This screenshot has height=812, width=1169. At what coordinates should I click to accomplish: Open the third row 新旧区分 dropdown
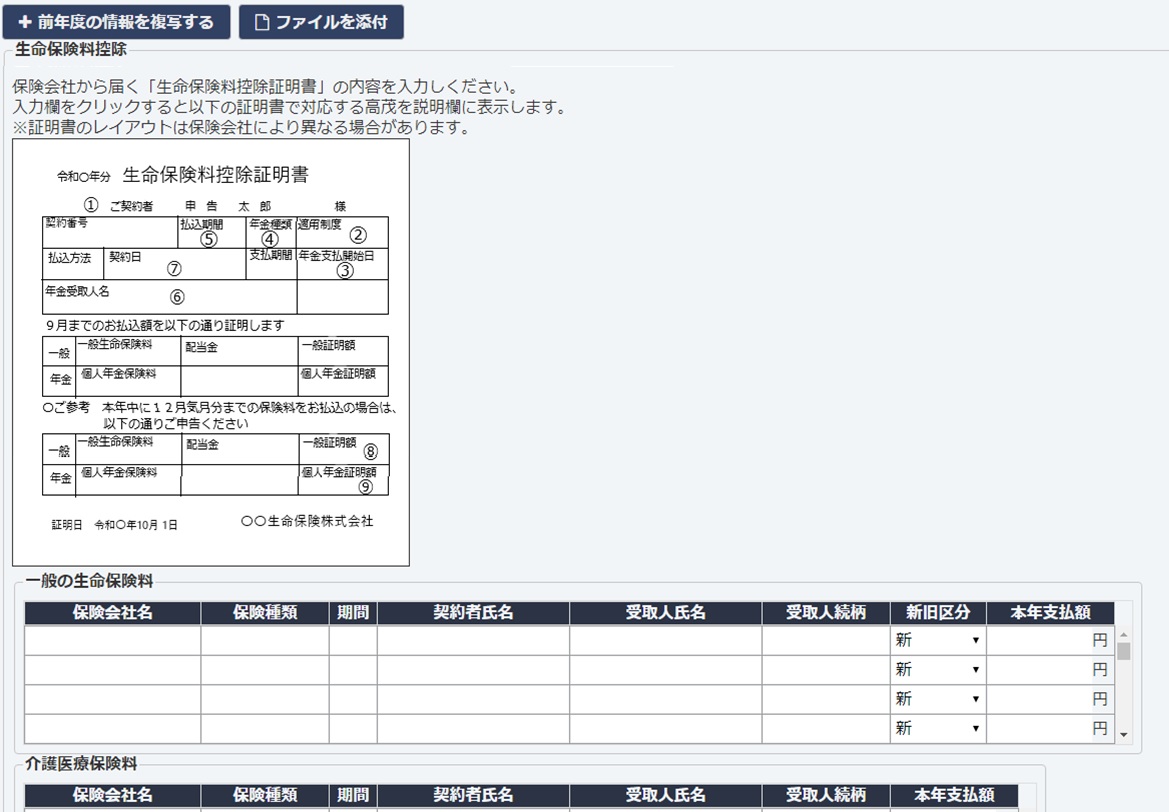click(937, 699)
